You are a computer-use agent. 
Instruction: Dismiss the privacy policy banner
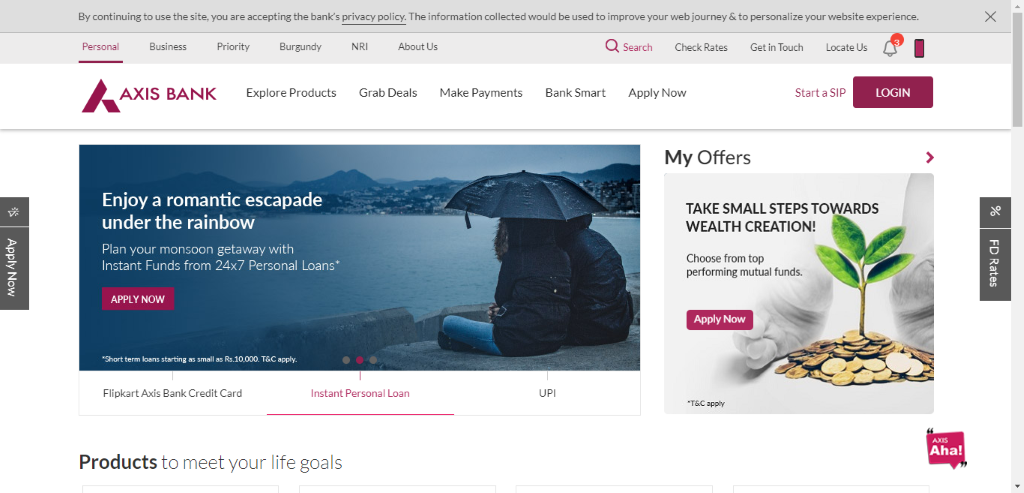(x=990, y=16)
